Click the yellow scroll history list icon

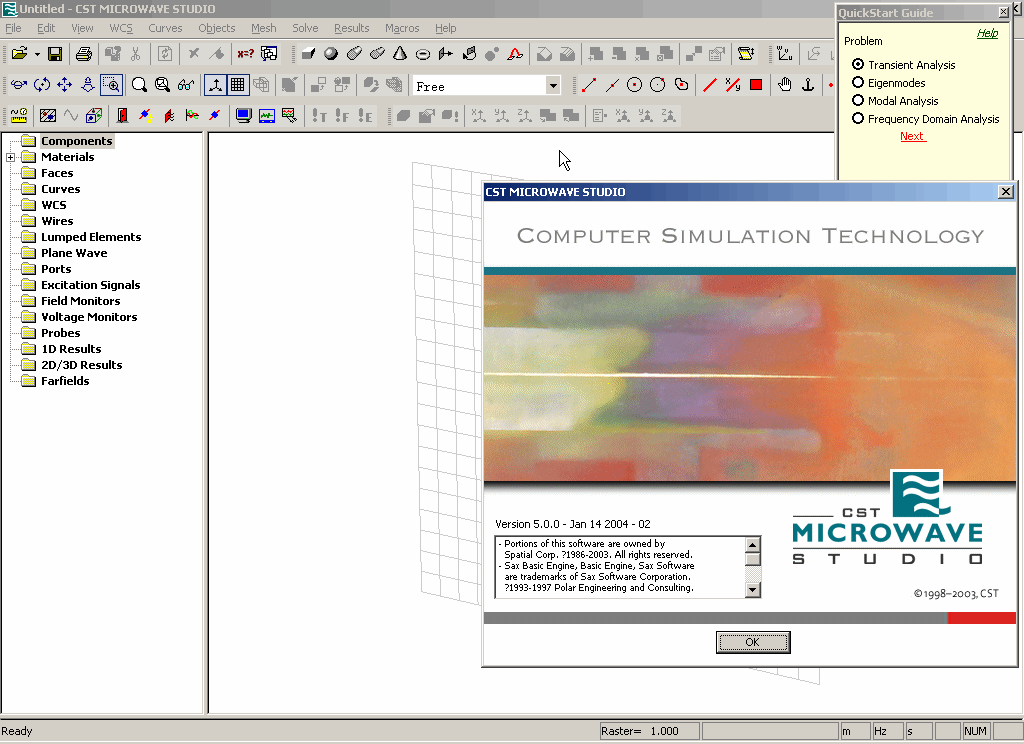tap(746, 54)
